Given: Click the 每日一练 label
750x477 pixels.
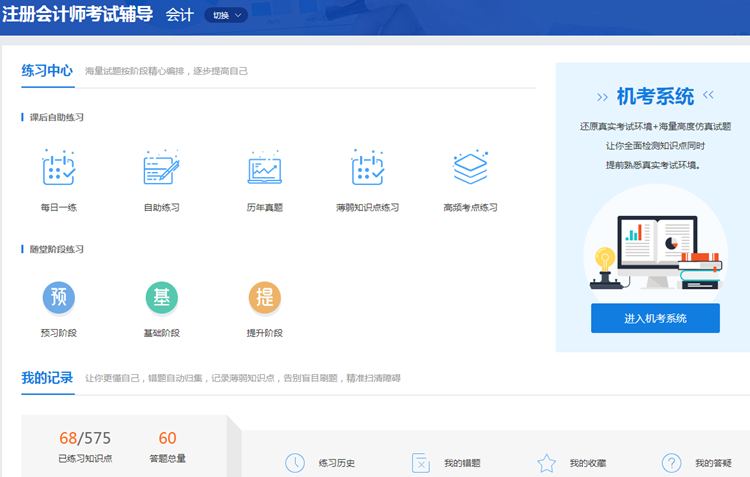Looking at the screenshot, I should click(59, 207).
